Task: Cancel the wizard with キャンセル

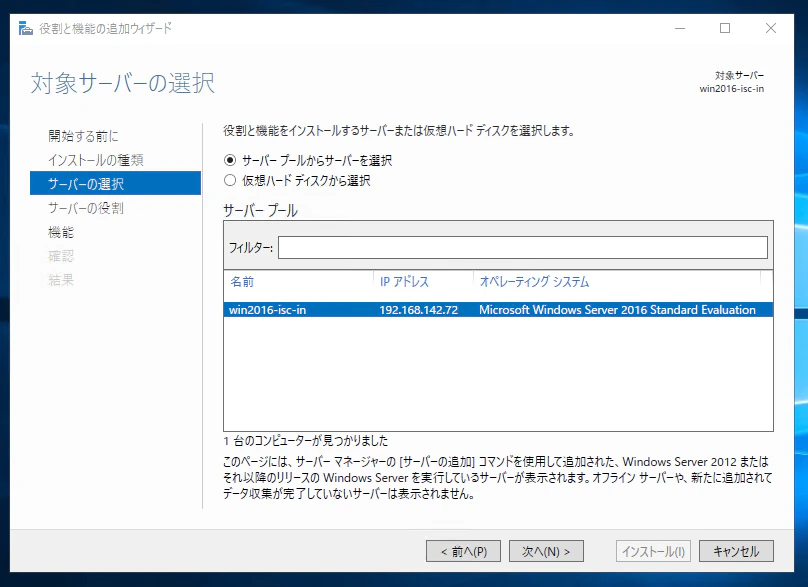Action: 736,551
